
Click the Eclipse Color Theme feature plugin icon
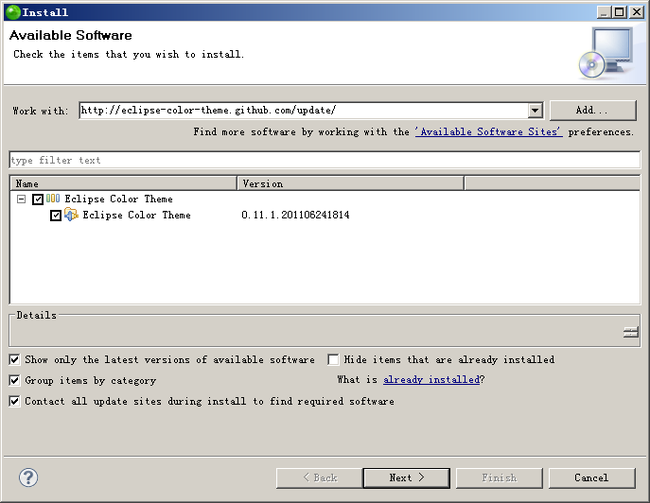click(x=71, y=214)
